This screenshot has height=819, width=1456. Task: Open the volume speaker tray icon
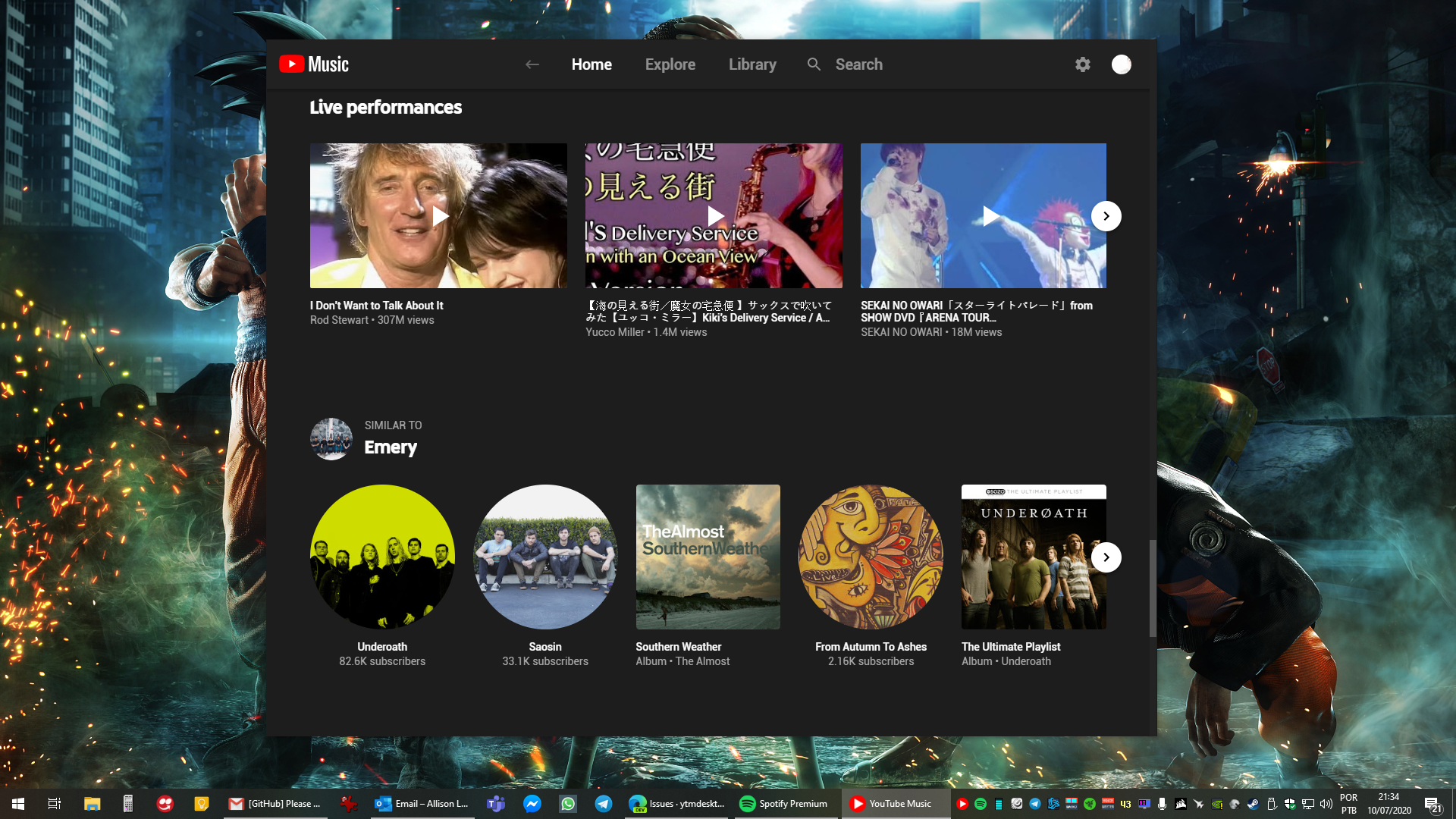(x=1326, y=804)
